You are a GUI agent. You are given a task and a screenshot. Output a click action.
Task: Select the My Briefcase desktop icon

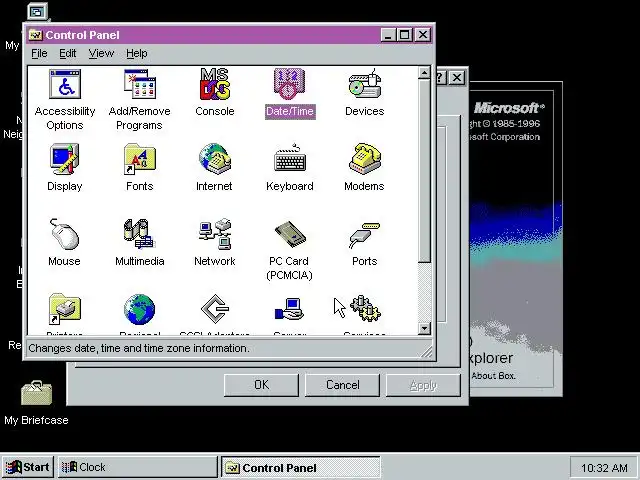click(36, 393)
